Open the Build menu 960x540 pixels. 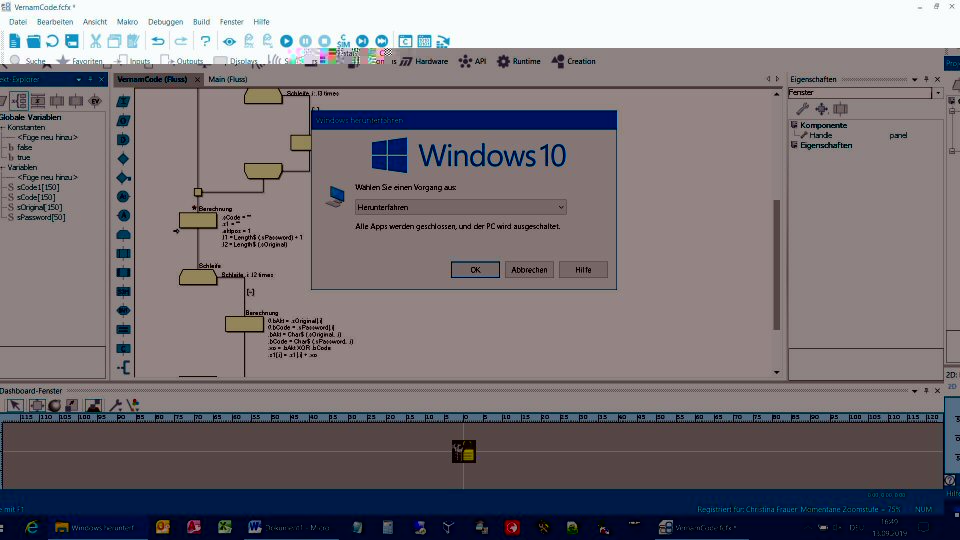(x=201, y=21)
